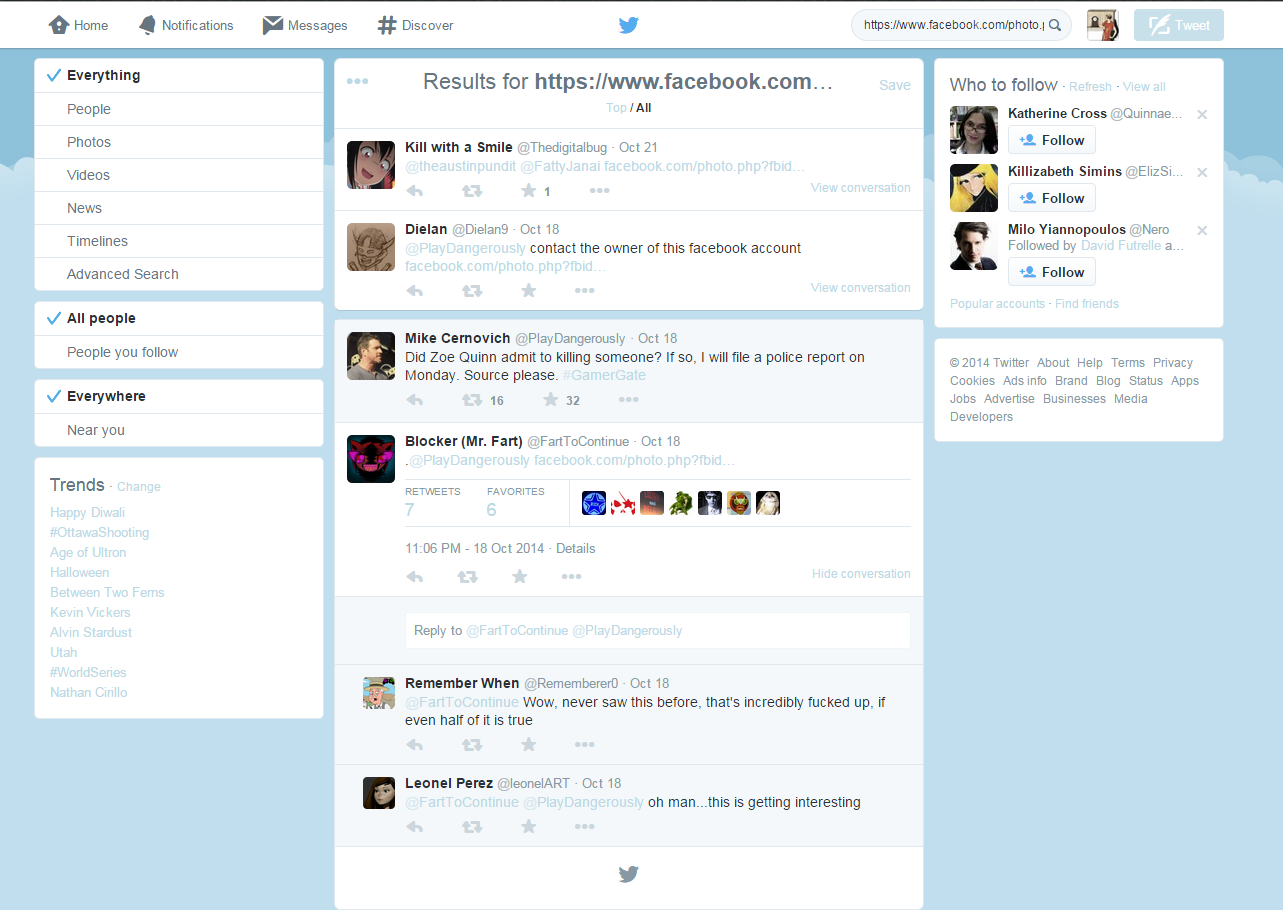Dismiss Katherine Cross follow suggestion
The height and width of the screenshot is (910, 1283).
click(x=1202, y=115)
